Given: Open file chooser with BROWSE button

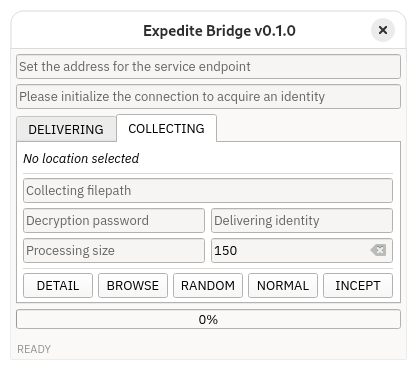Looking at the screenshot, I should click(133, 286).
